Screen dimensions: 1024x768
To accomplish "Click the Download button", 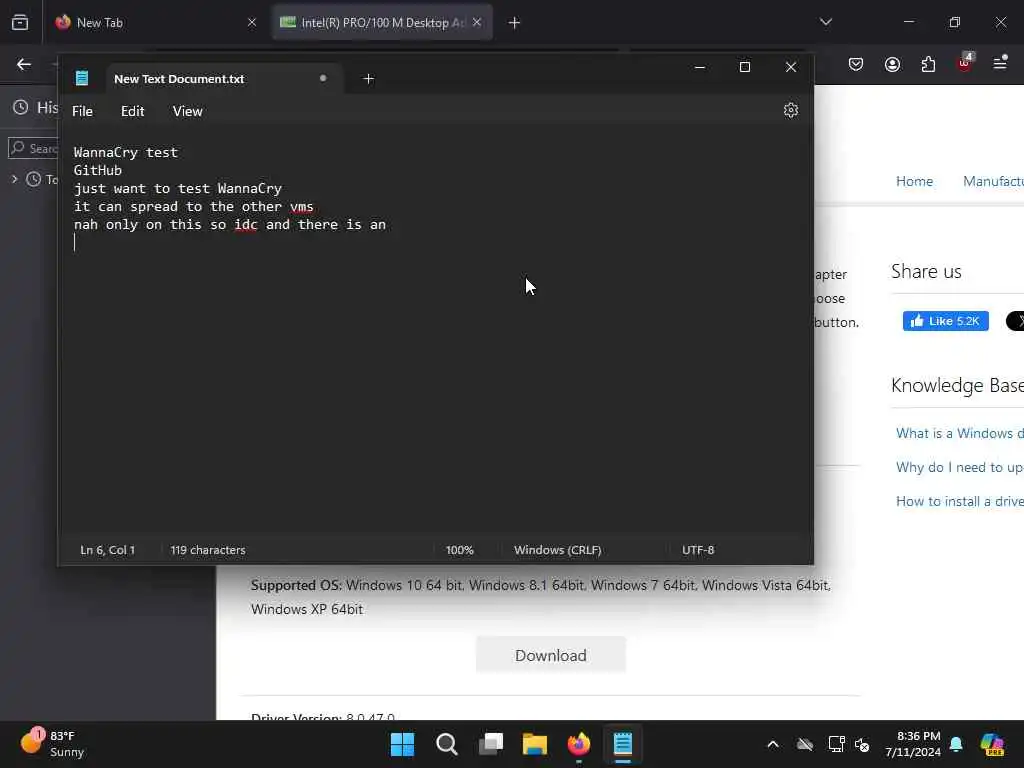I will pyautogui.click(x=551, y=655).
